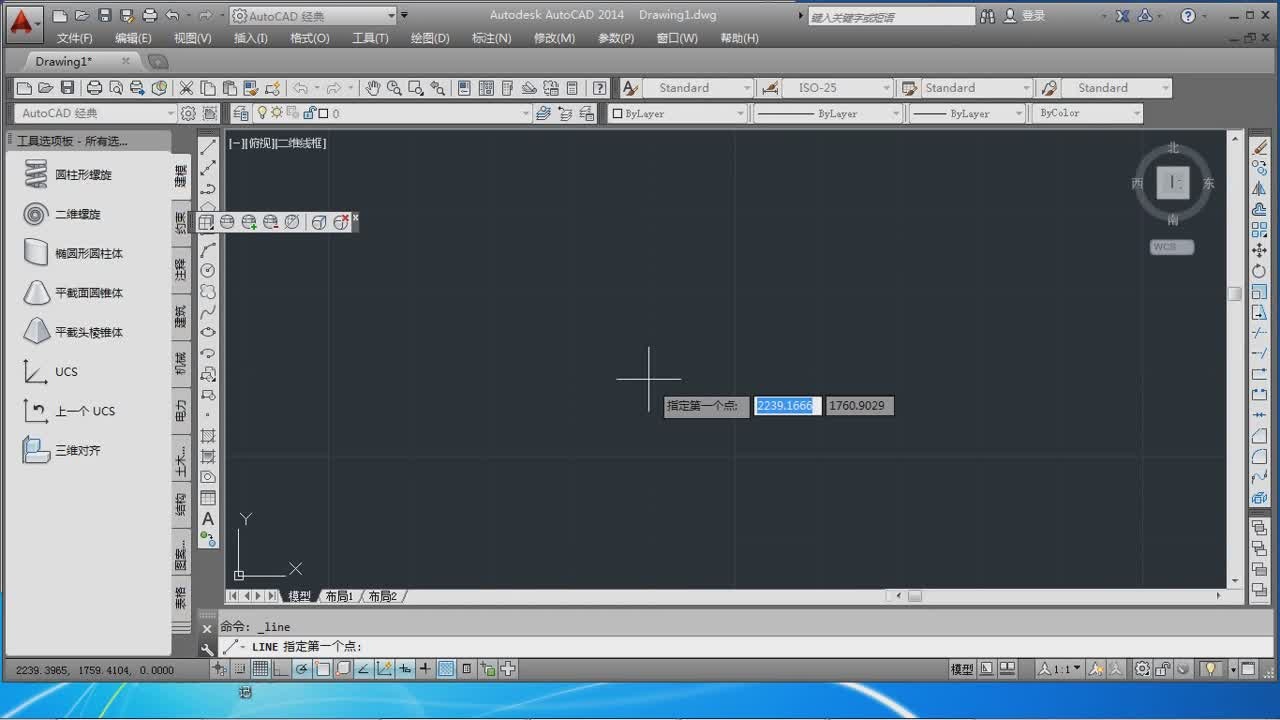Viewport: 1280px width, 720px height.
Task: Select the Circle draw tool
Action: pos(208,270)
